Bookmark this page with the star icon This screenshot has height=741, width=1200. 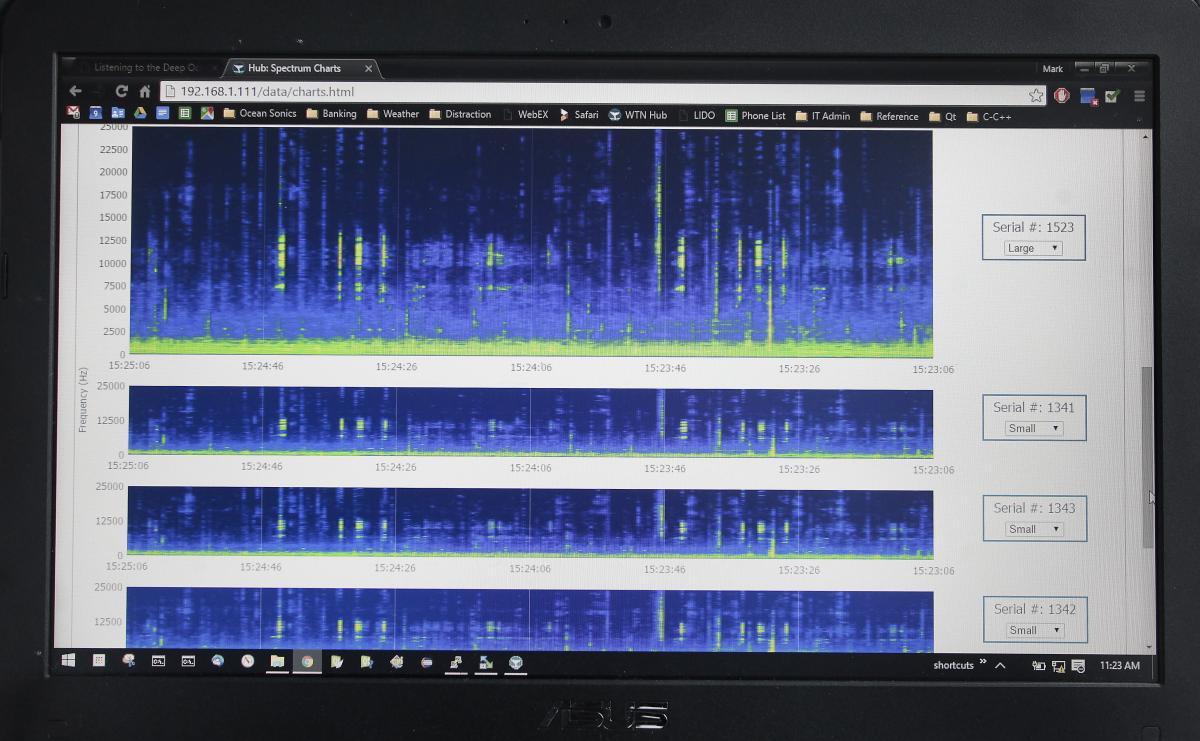click(1036, 95)
